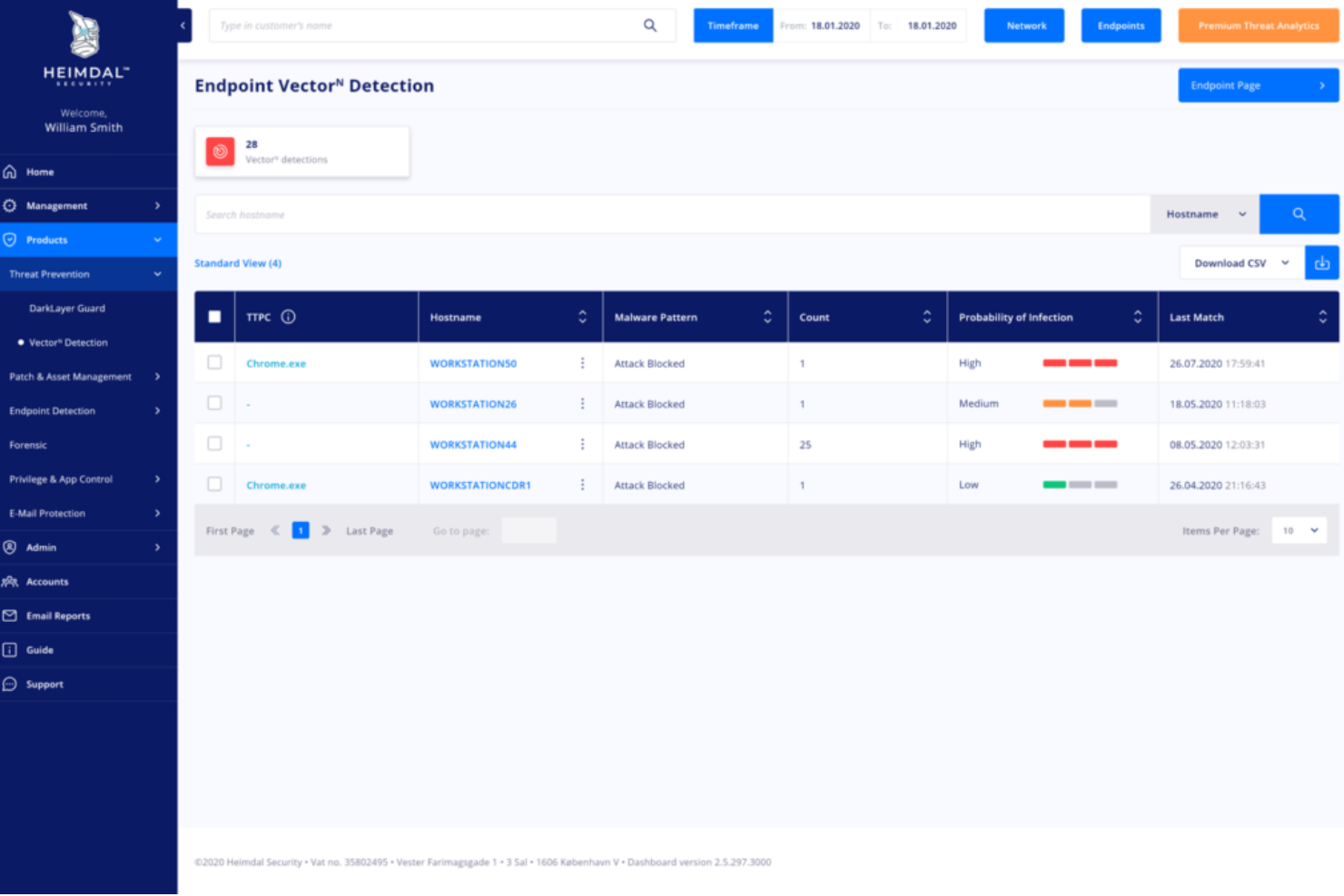Click the Endpoints button
This screenshot has height=896, width=1344.
(1121, 25)
